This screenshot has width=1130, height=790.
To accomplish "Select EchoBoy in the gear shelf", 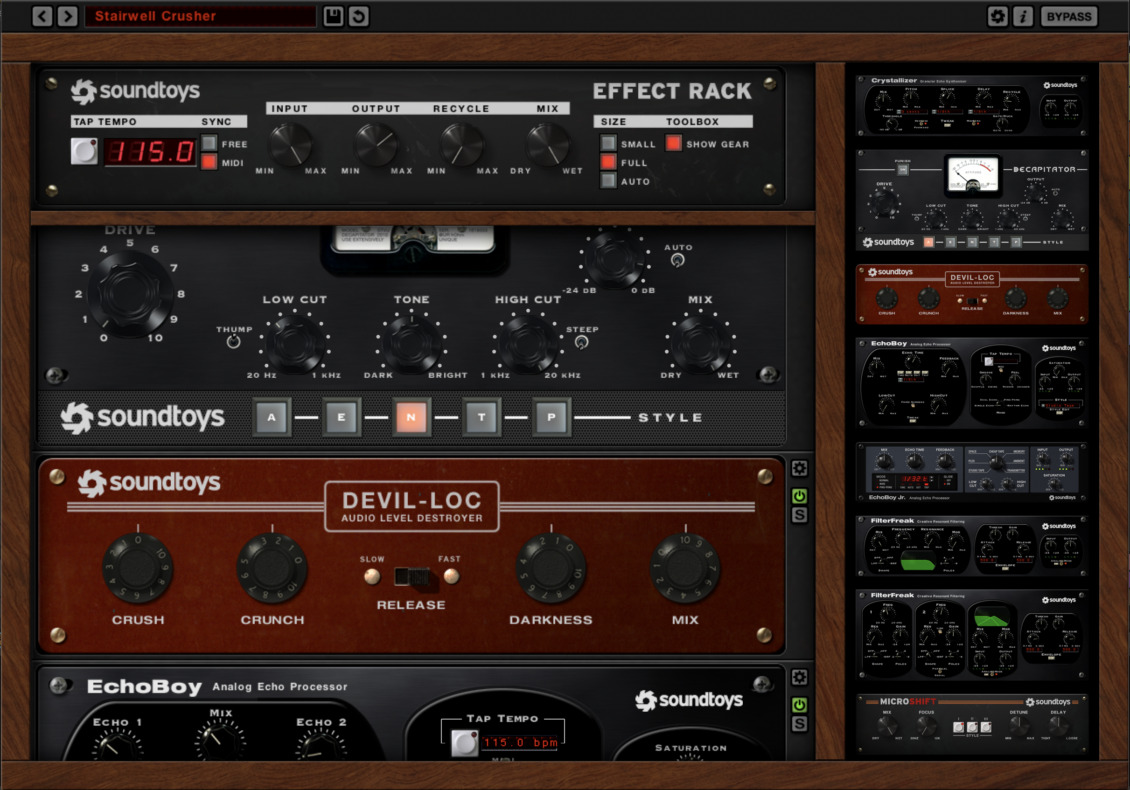I will [971, 383].
